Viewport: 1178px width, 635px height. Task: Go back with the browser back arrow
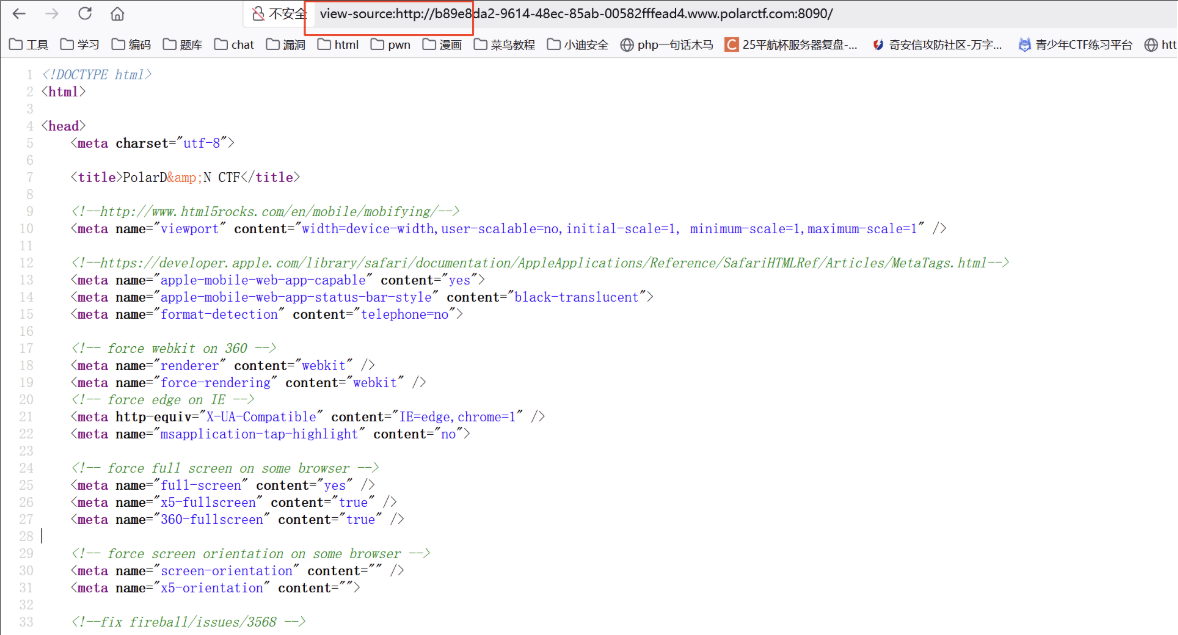20,14
